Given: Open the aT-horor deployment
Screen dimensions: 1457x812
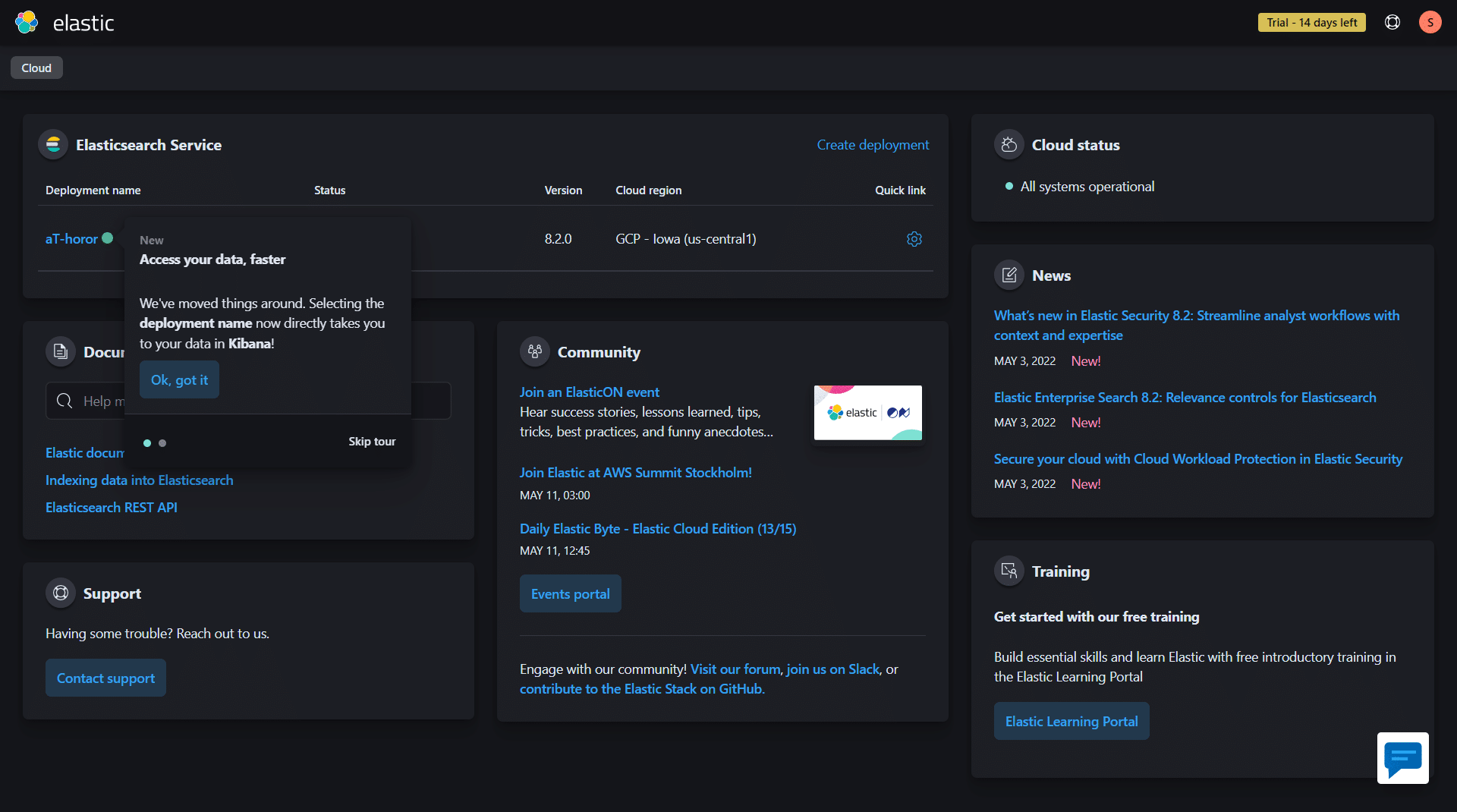Looking at the screenshot, I should [71, 239].
